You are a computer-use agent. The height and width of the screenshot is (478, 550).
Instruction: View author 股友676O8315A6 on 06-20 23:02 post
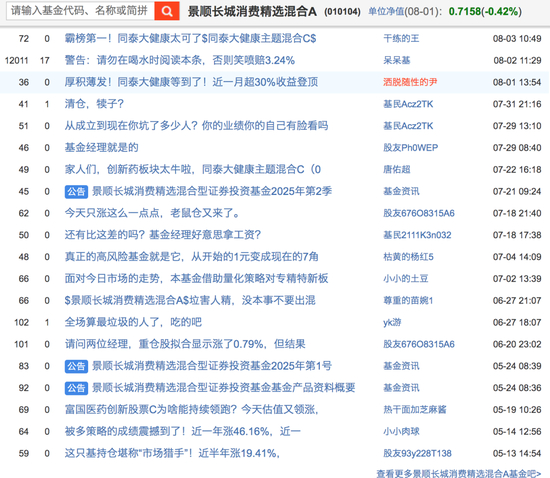pos(419,344)
